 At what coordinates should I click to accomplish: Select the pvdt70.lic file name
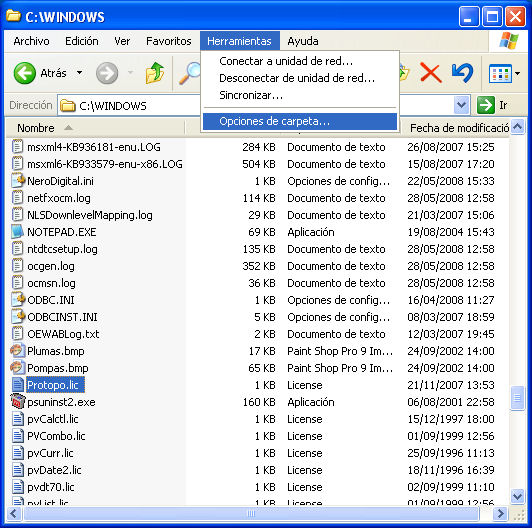[x=51, y=487]
